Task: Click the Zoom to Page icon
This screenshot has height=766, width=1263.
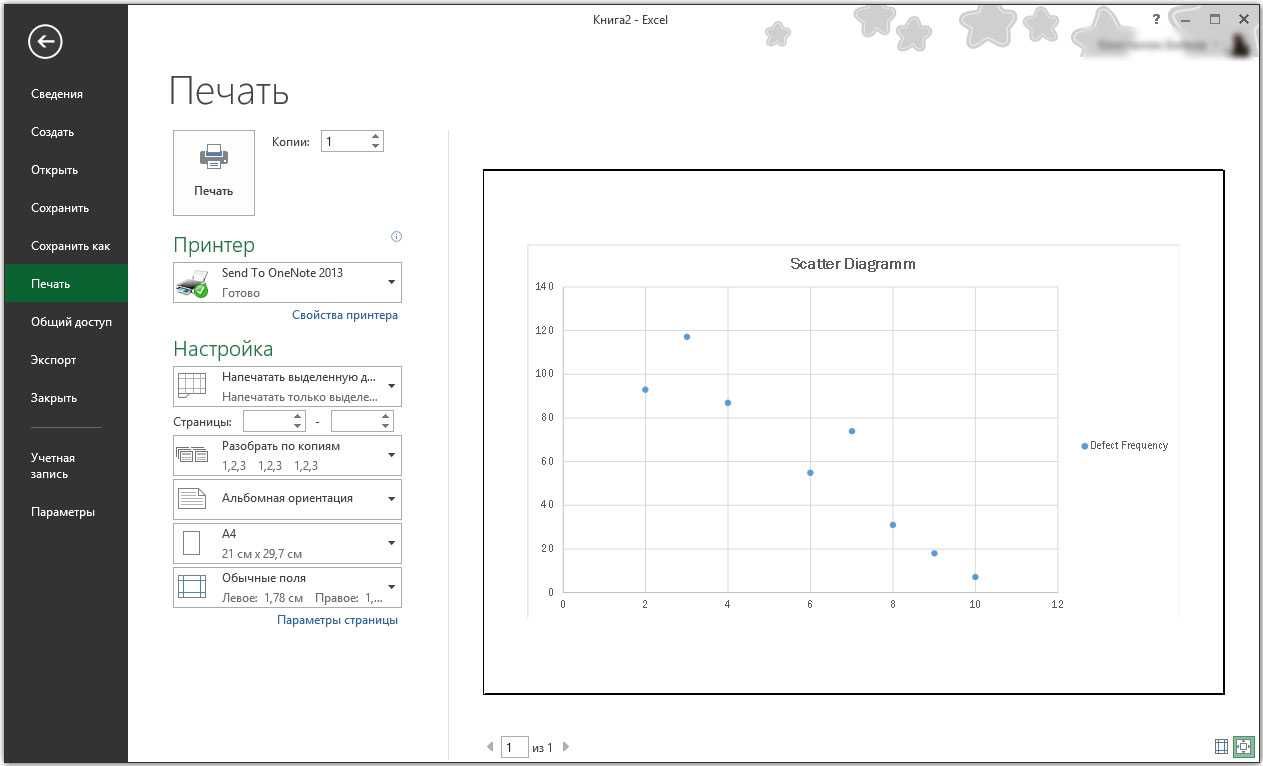Action: point(1243,746)
